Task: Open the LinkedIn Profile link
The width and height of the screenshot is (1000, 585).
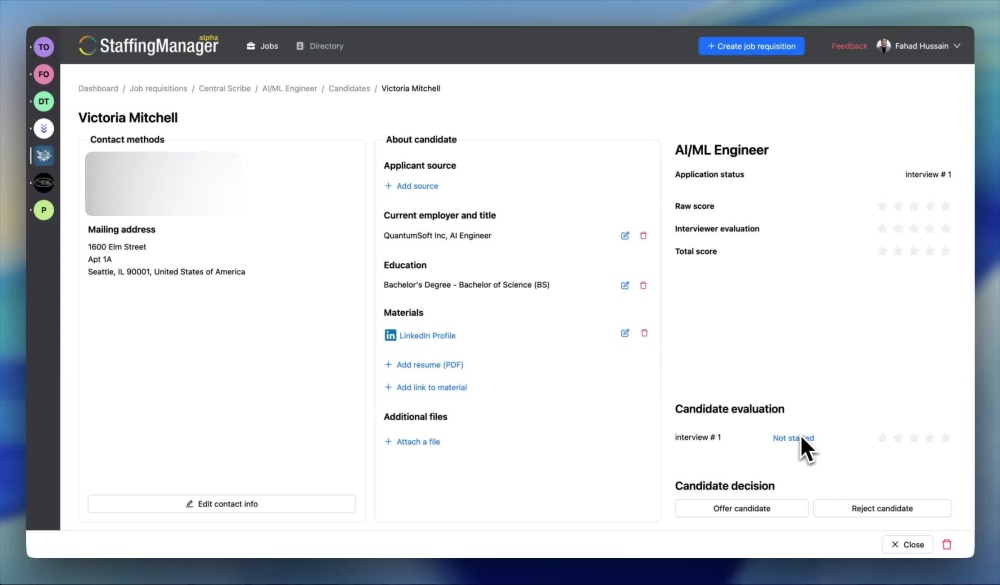Action: point(427,336)
